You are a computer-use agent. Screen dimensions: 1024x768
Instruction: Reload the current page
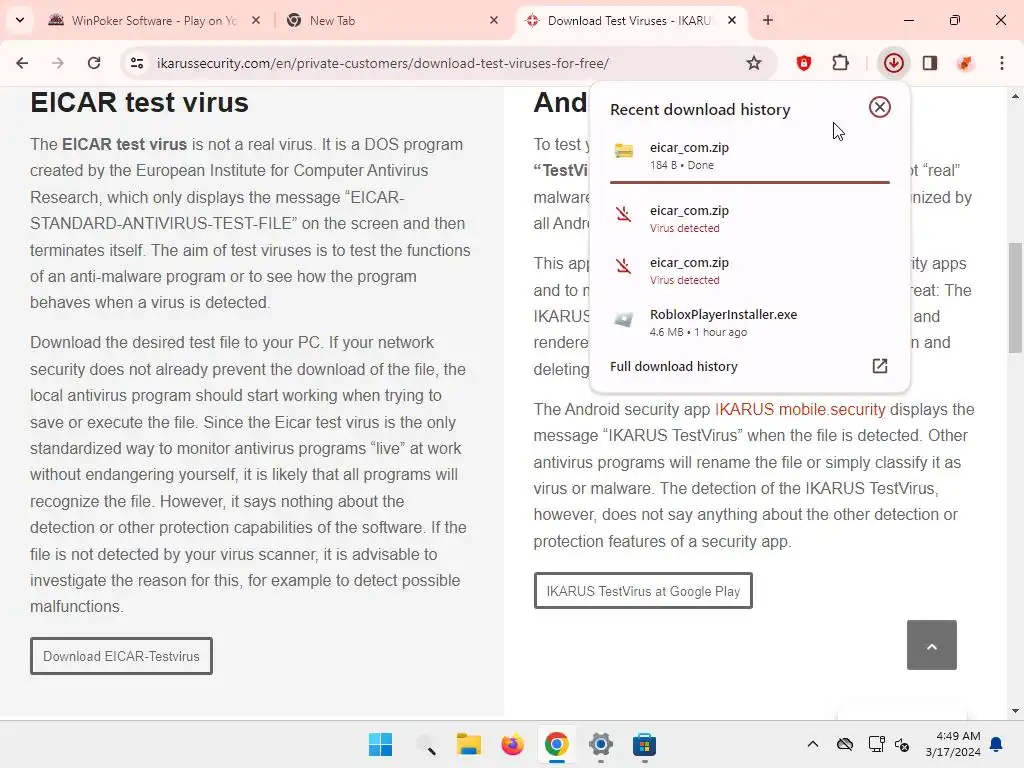pyautogui.click(x=94, y=63)
